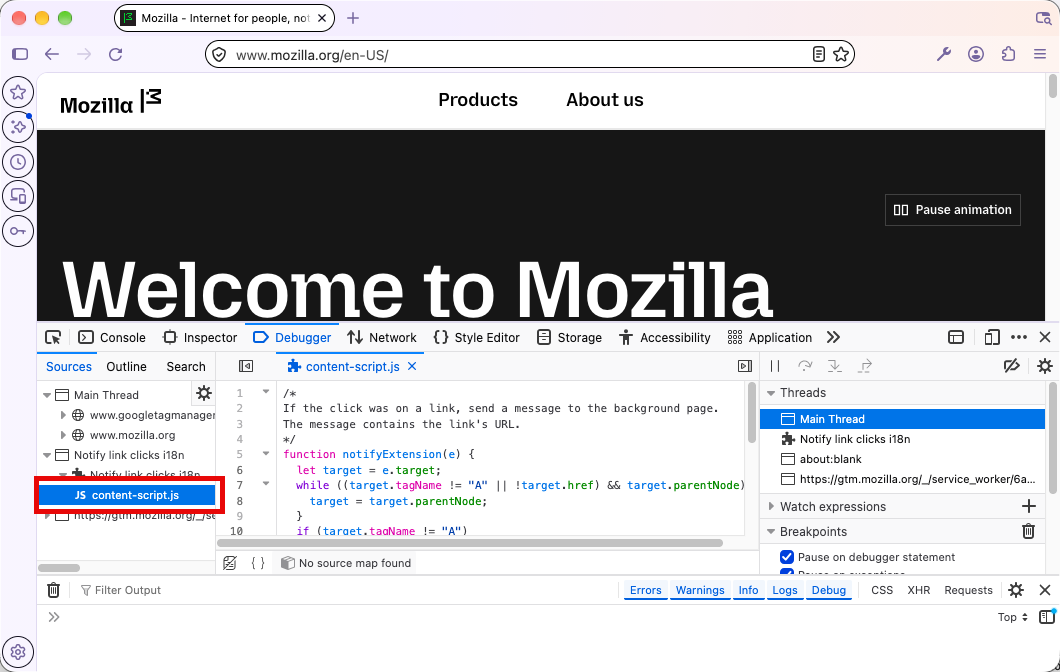Viewport: 1060px width, 672px height.
Task: Toggle Pause on debugger statement checkbox
Action: click(x=786, y=557)
